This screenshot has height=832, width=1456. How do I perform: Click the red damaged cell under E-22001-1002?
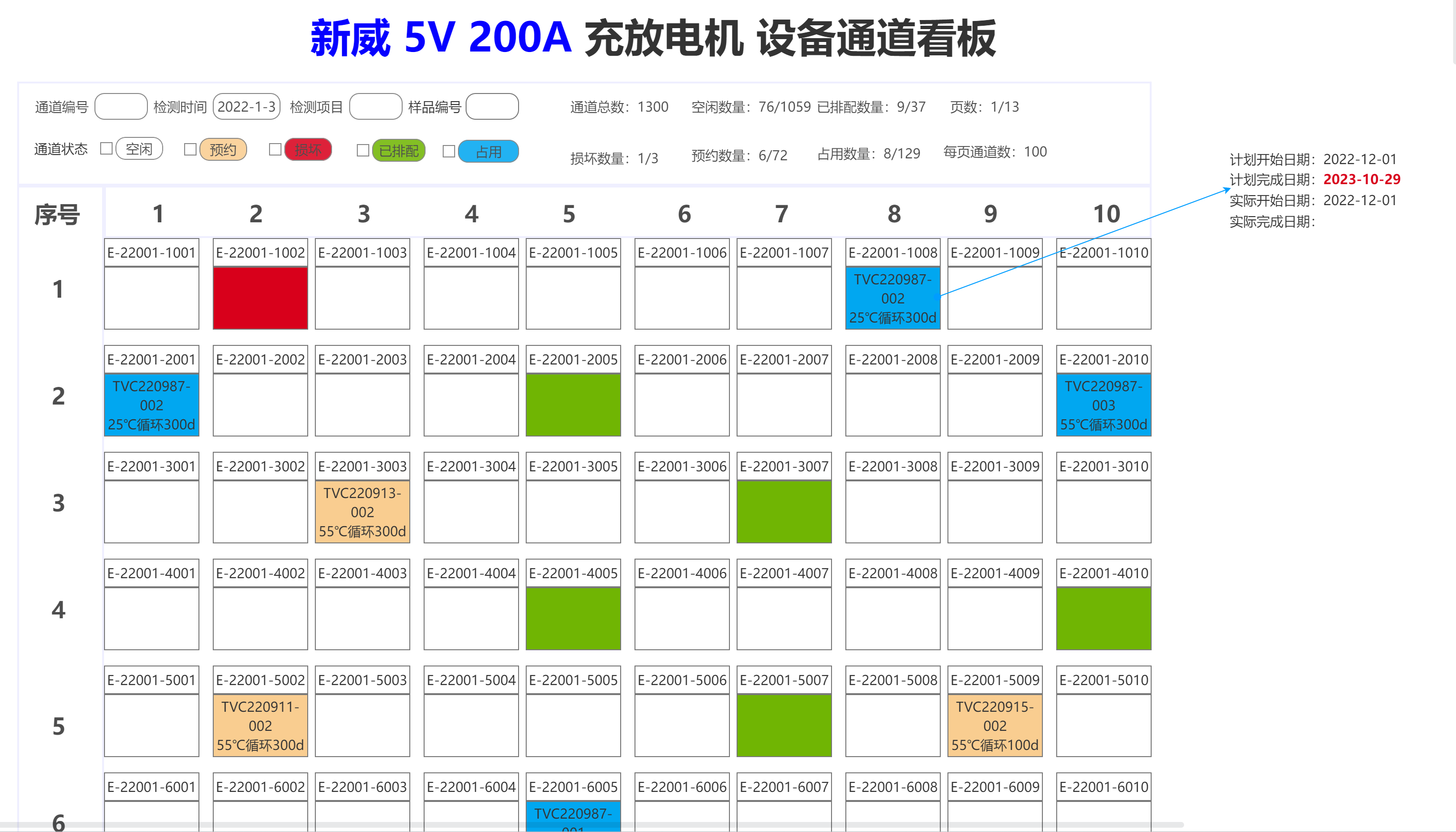click(260, 298)
